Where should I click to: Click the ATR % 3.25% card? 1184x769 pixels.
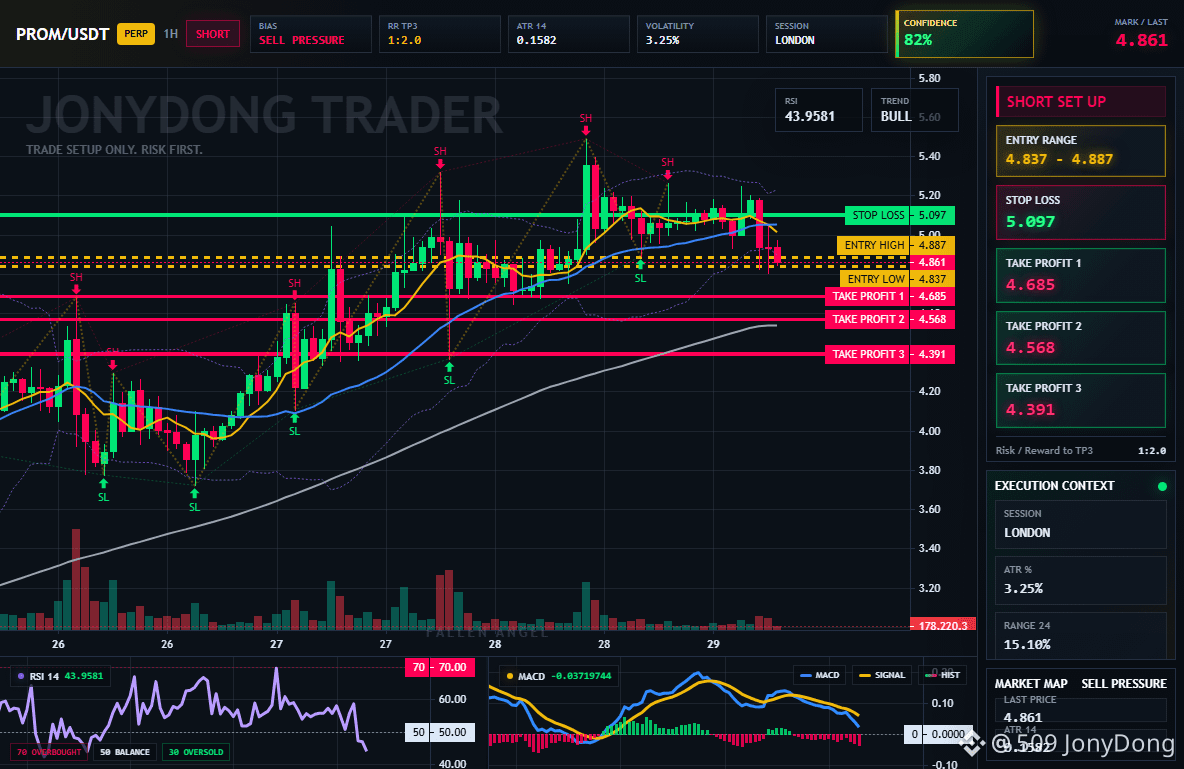pyautogui.click(x=1081, y=580)
